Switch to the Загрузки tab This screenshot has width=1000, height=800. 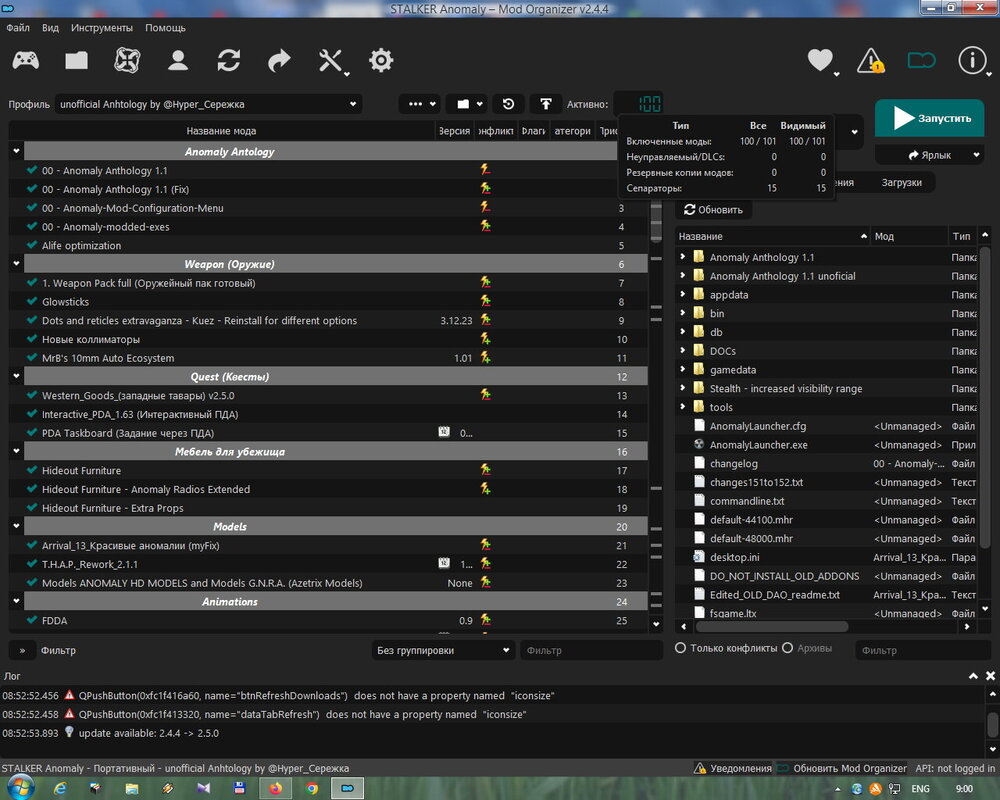pos(902,183)
